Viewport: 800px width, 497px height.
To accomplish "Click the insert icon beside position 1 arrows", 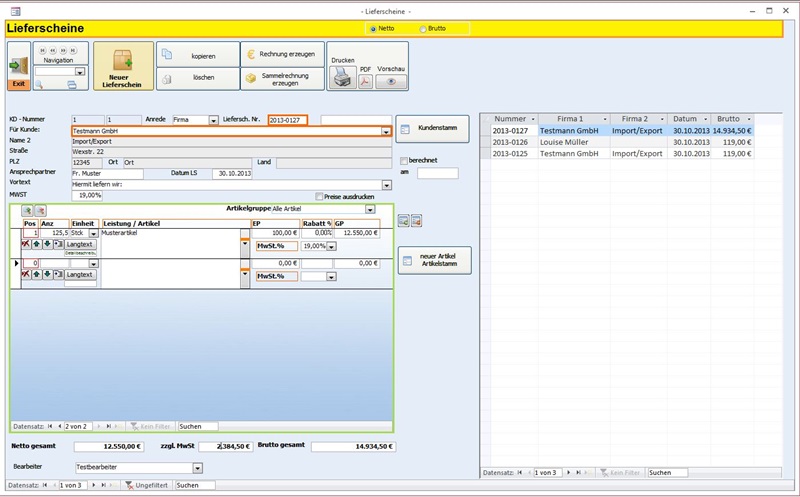I will [x=59, y=244].
